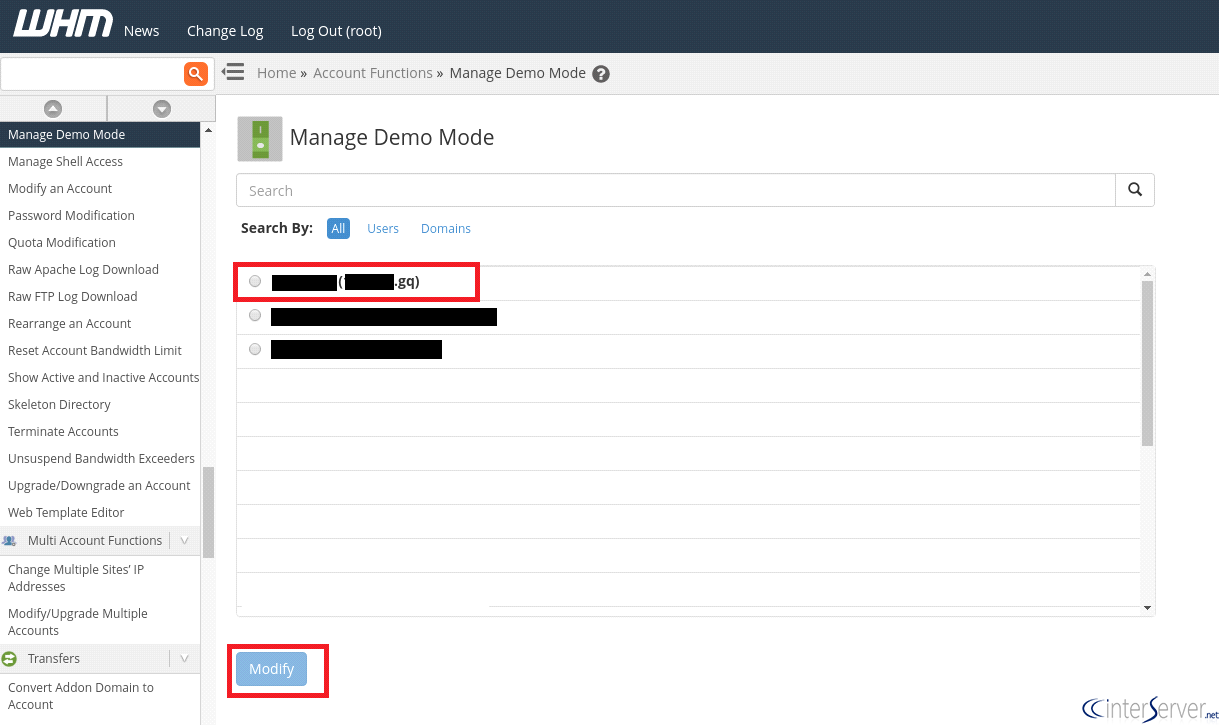
Task: Open Convert Addon Domain to Account
Action: click(x=81, y=696)
